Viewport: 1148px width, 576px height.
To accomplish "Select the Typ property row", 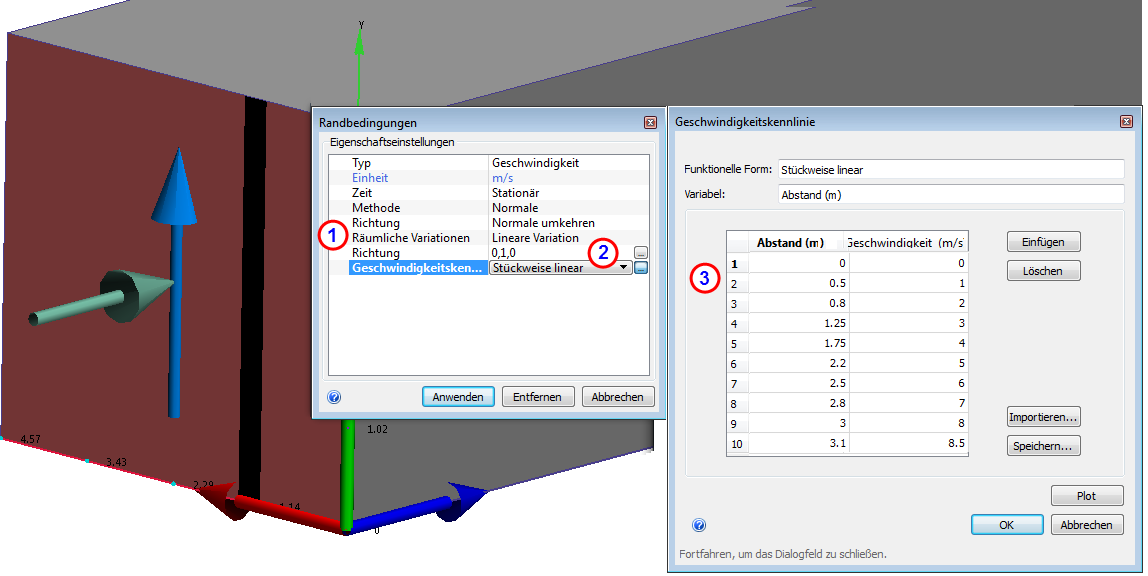I will click(488, 163).
